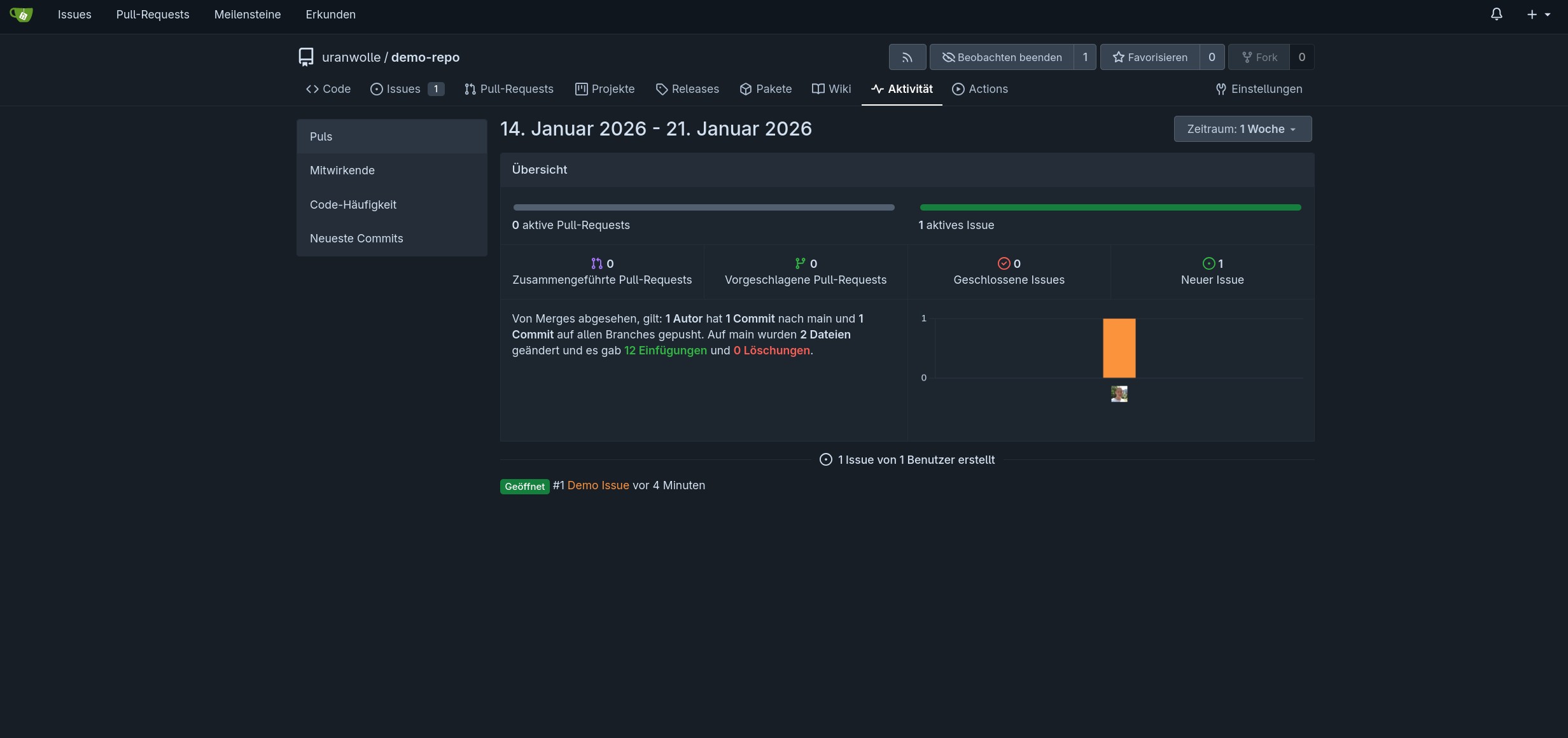Click the RSS feed icon button
Image resolution: width=1568 pixels, height=738 pixels.
(x=907, y=57)
